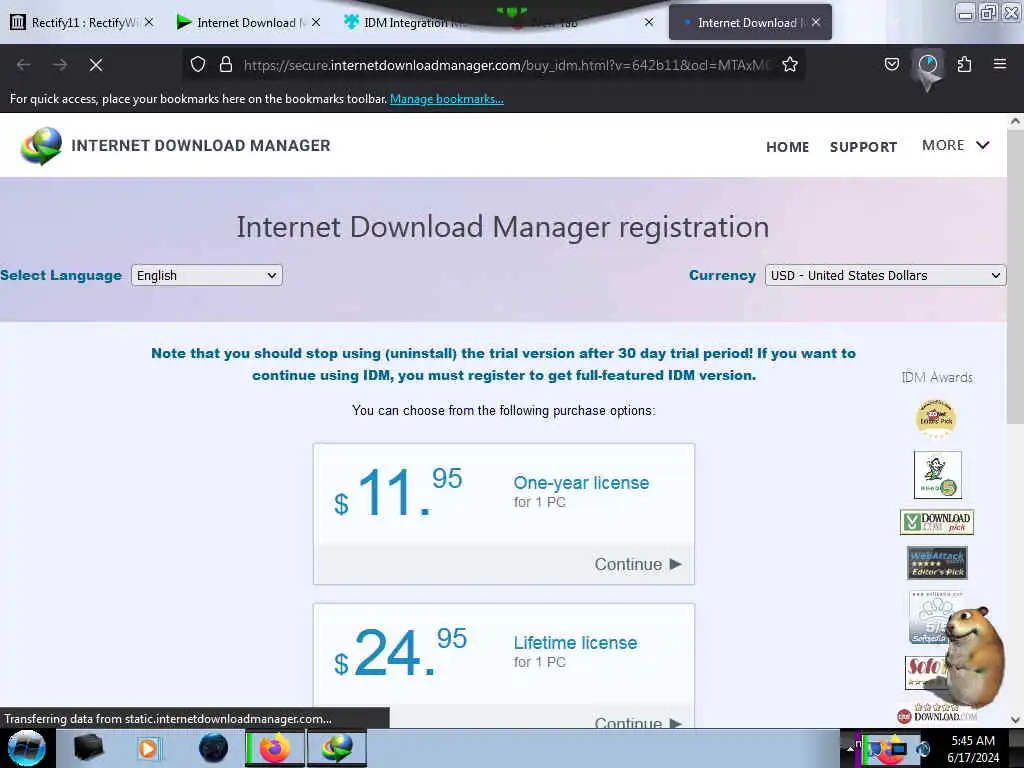This screenshot has width=1024, height=768.
Task: Close the Rectify11 tab
Action: [x=149, y=22]
